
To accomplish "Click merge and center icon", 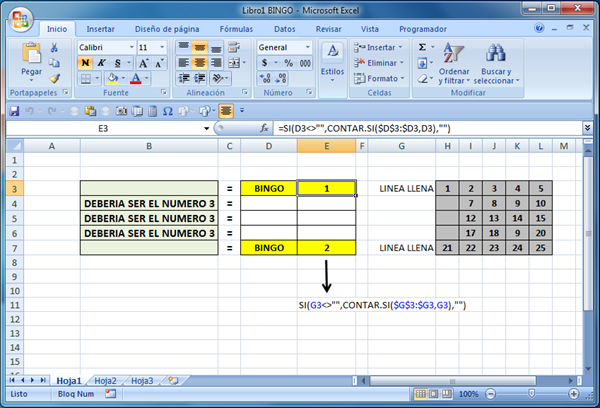I will 234,63.
